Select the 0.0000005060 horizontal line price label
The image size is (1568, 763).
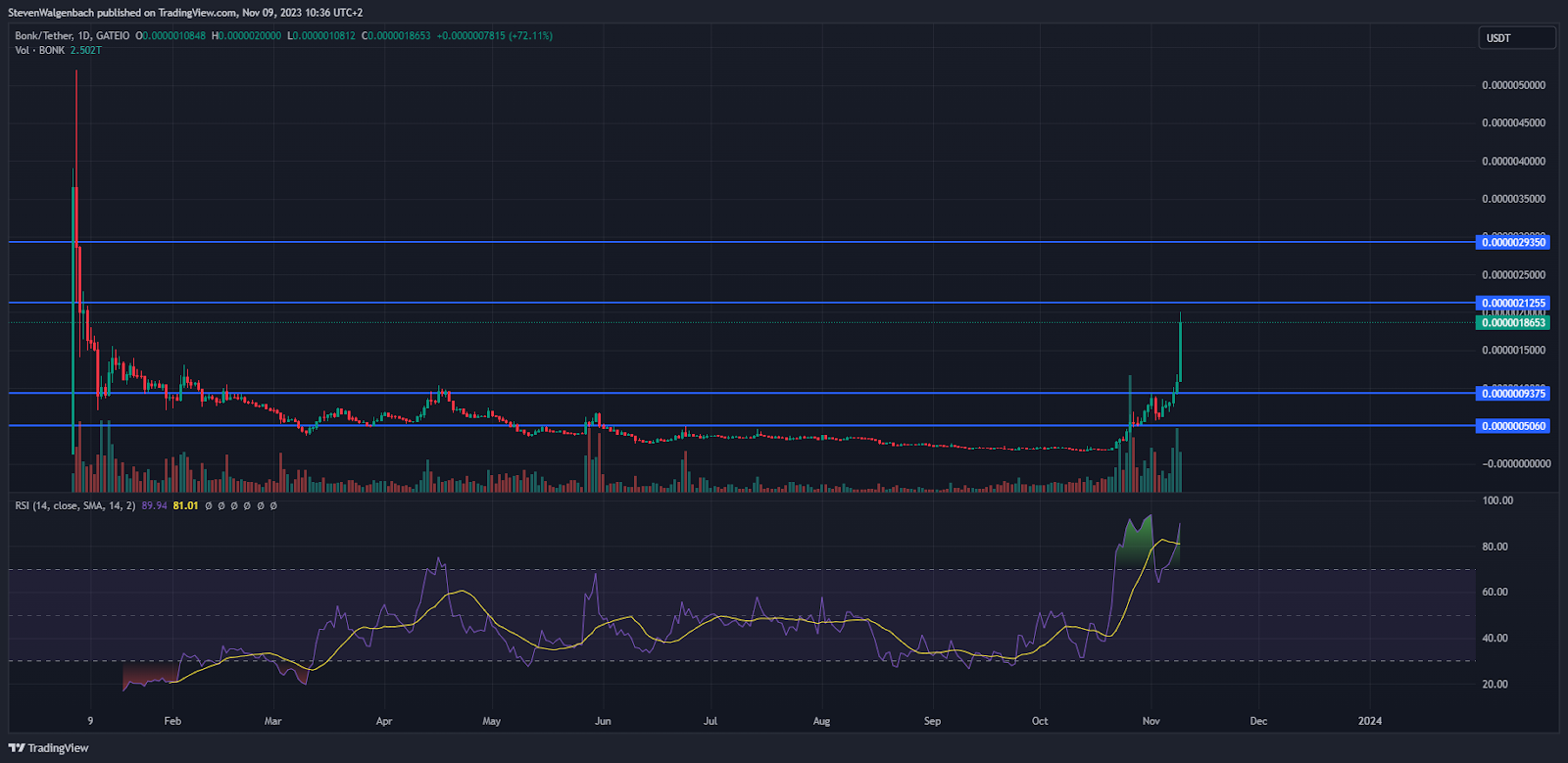(x=1512, y=425)
